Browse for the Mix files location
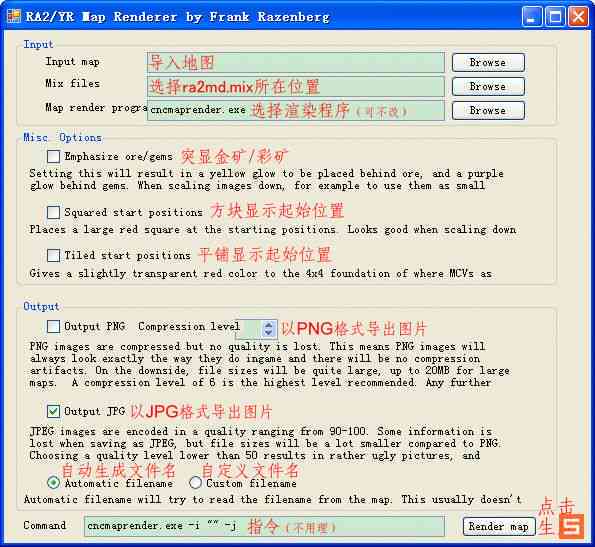Image resolution: width=595 pixels, height=547 pixels. [x=488, y=86]
